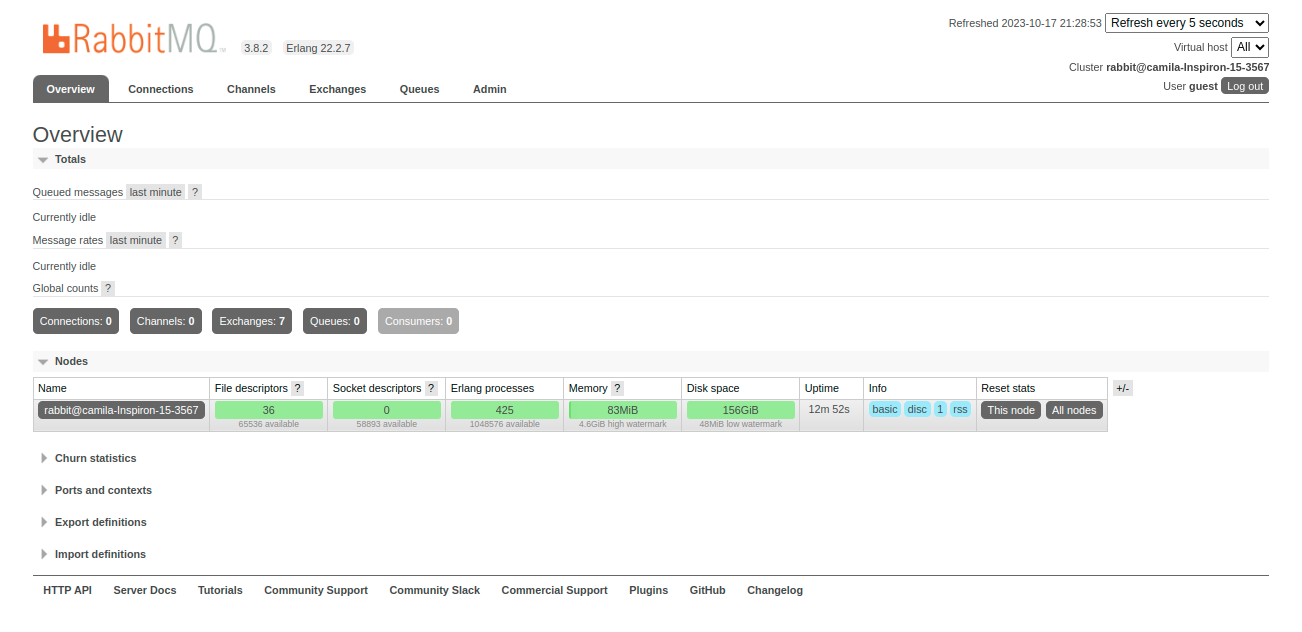
Task: Open help for Queued messages
Action: pyautogui.click(x=195, y=192)
